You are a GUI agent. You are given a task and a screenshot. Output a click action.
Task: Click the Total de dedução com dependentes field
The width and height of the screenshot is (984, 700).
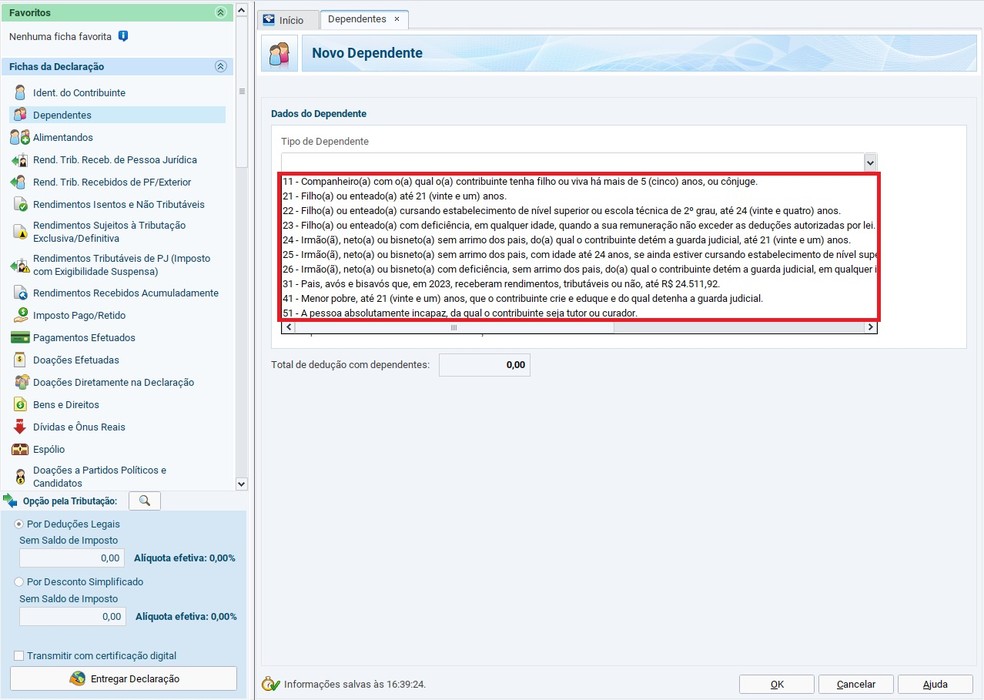pyautogui.click(x=484, y=365)
